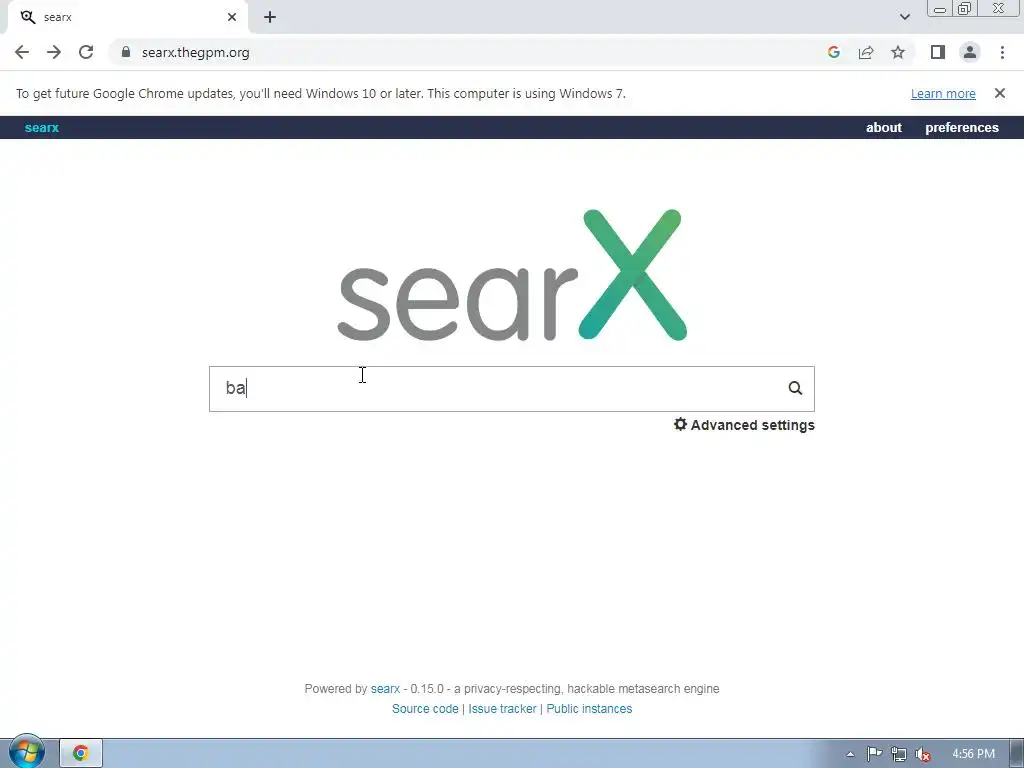Open the network tray icon
This screenshot has height=768, width=1024.
[x=899, y=754]
